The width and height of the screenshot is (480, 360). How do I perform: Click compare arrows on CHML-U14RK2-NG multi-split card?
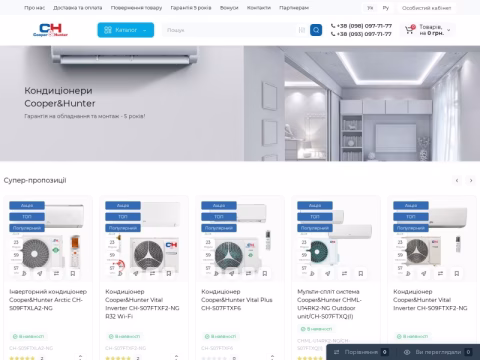(x=344, y=273)
